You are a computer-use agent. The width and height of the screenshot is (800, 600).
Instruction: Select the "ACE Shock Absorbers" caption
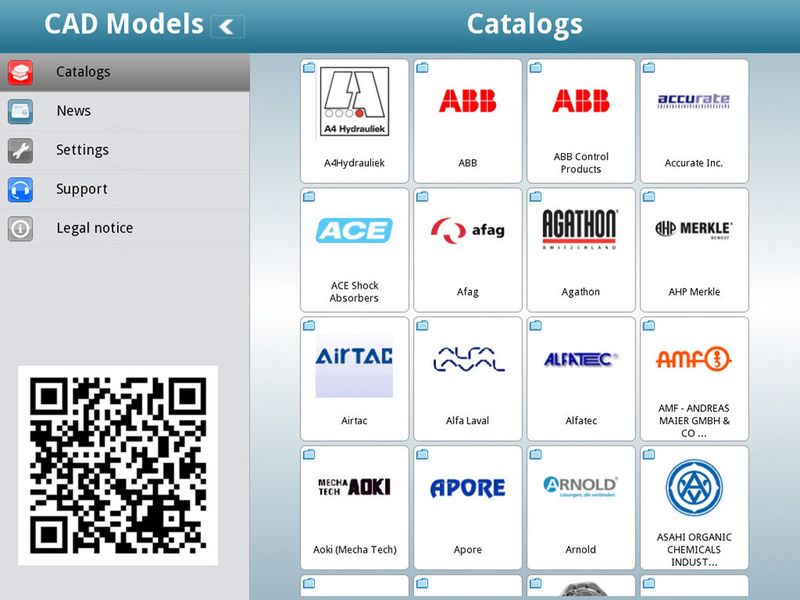(355, 292)
